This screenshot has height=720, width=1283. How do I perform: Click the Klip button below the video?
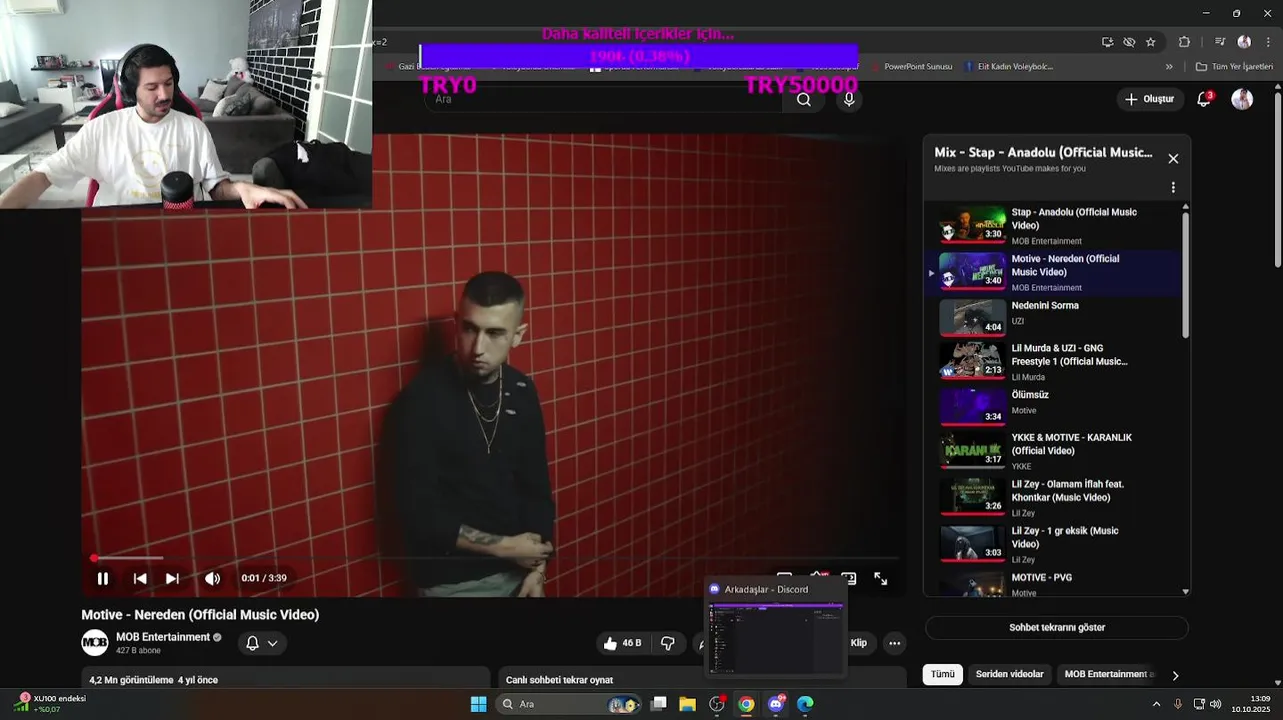[859, 643]
